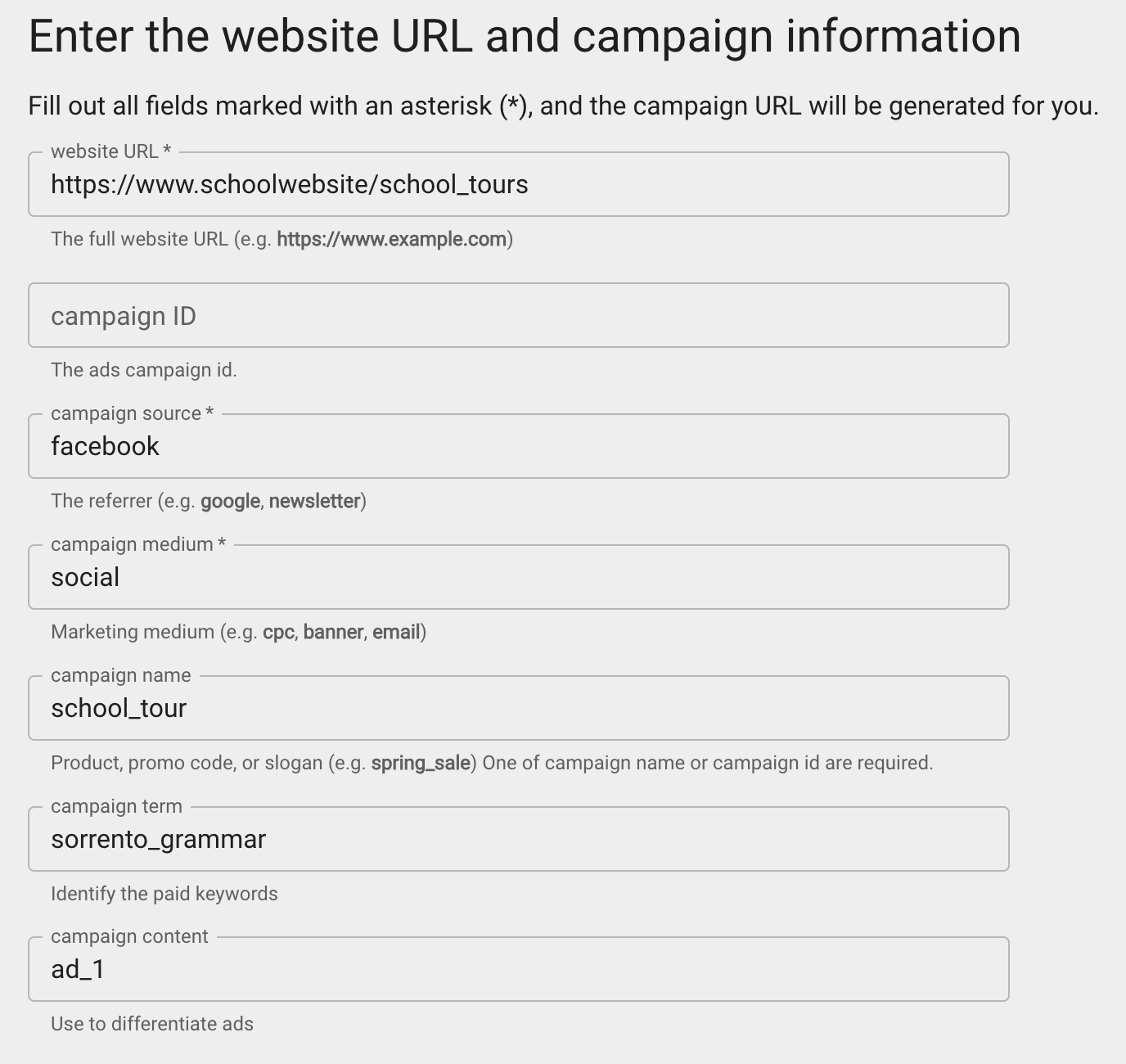Click the campaign content label
Viewport: 1126px width, 1064px height.
coord(128,936)
